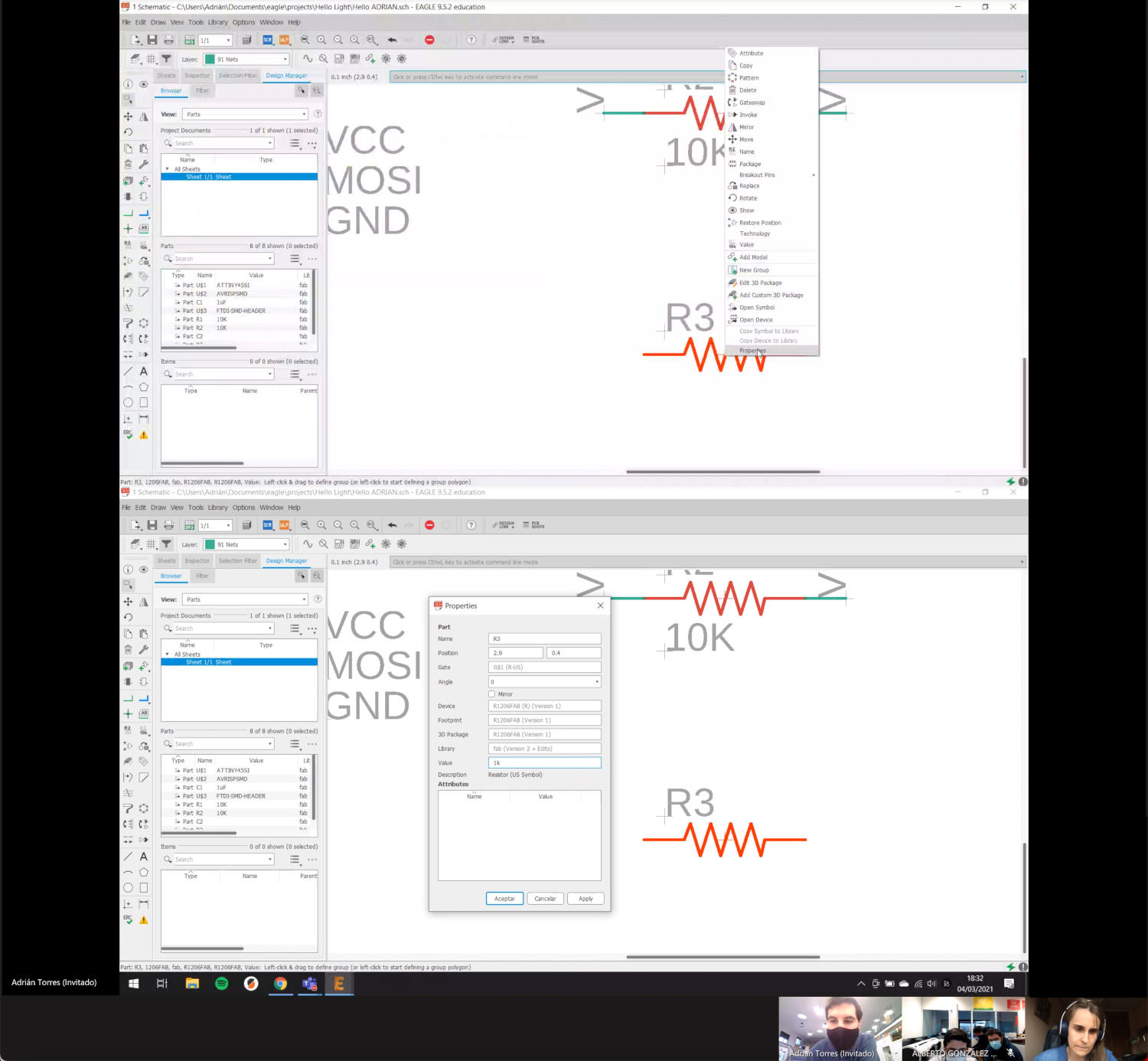1148x1061 pixels.
Task: Click the warning triangle Errors icon in the lower window's side toolbar
Action: pos(144,920)
